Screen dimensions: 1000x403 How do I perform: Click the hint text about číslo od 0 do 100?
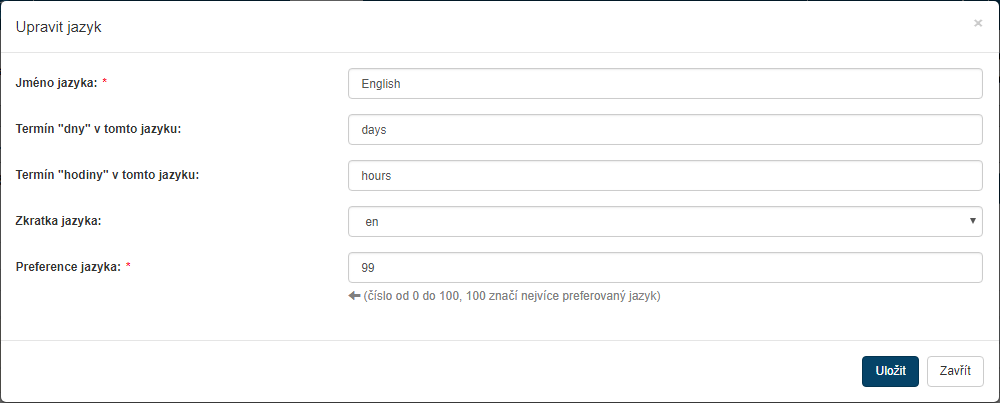[x=512, y=296]
